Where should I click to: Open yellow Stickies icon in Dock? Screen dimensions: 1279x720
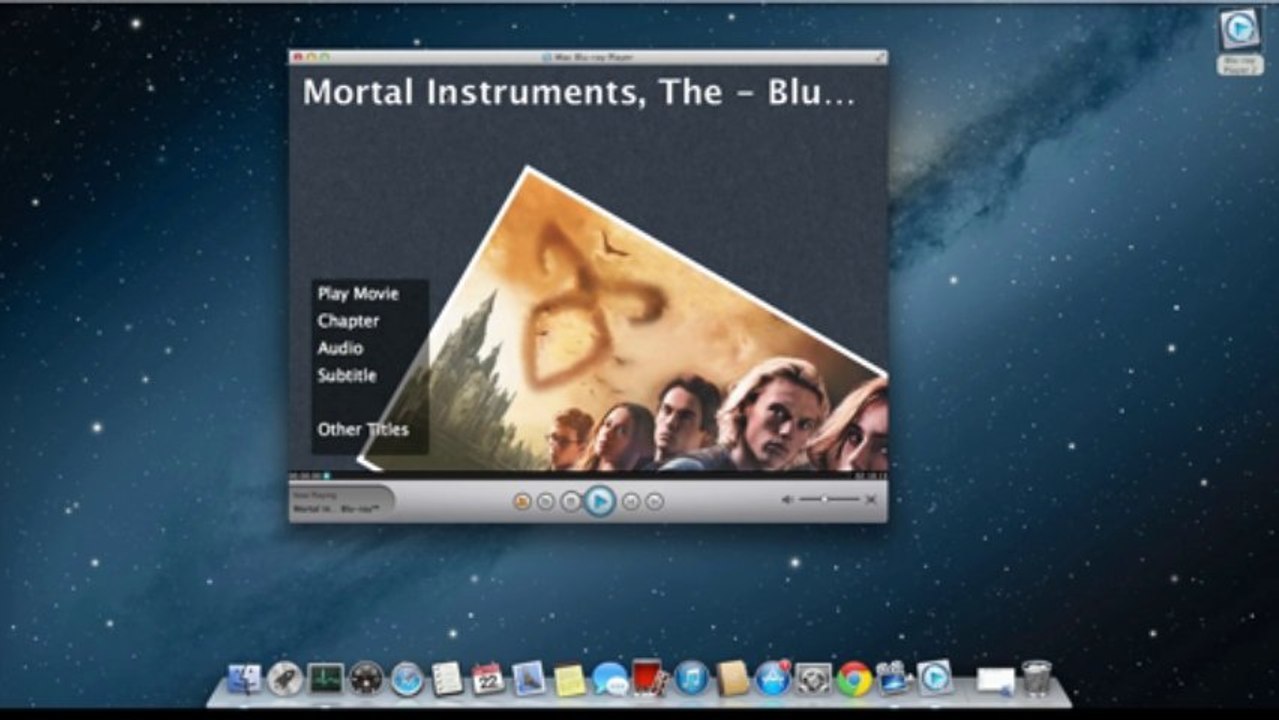(x=570, y=679)
